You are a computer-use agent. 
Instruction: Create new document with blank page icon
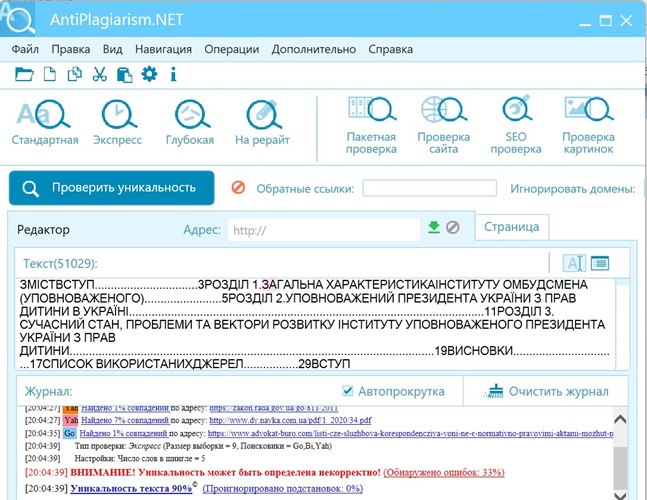pyautogui.click(x=50, y=75)
